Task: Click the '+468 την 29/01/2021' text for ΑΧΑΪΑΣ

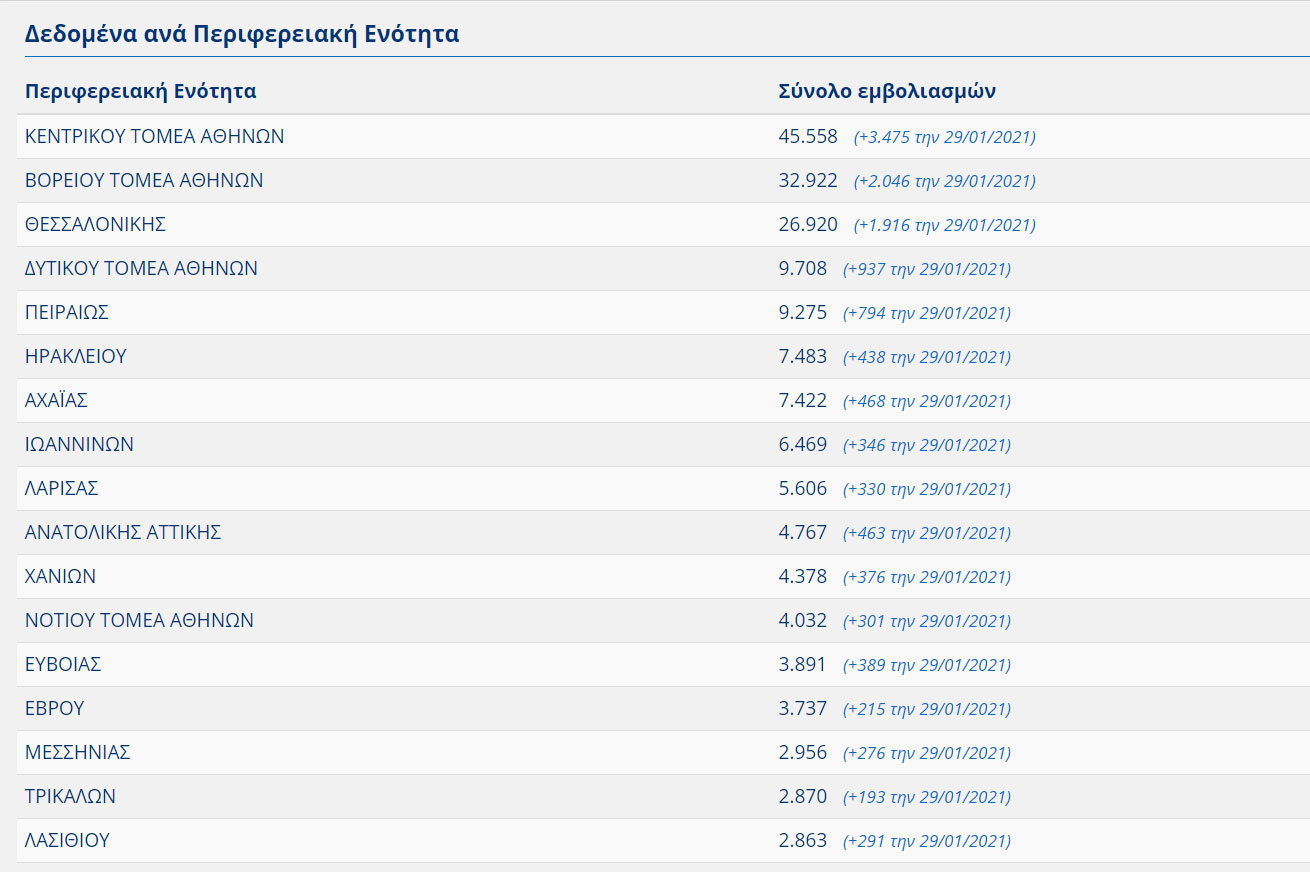Action: [926, 402]
